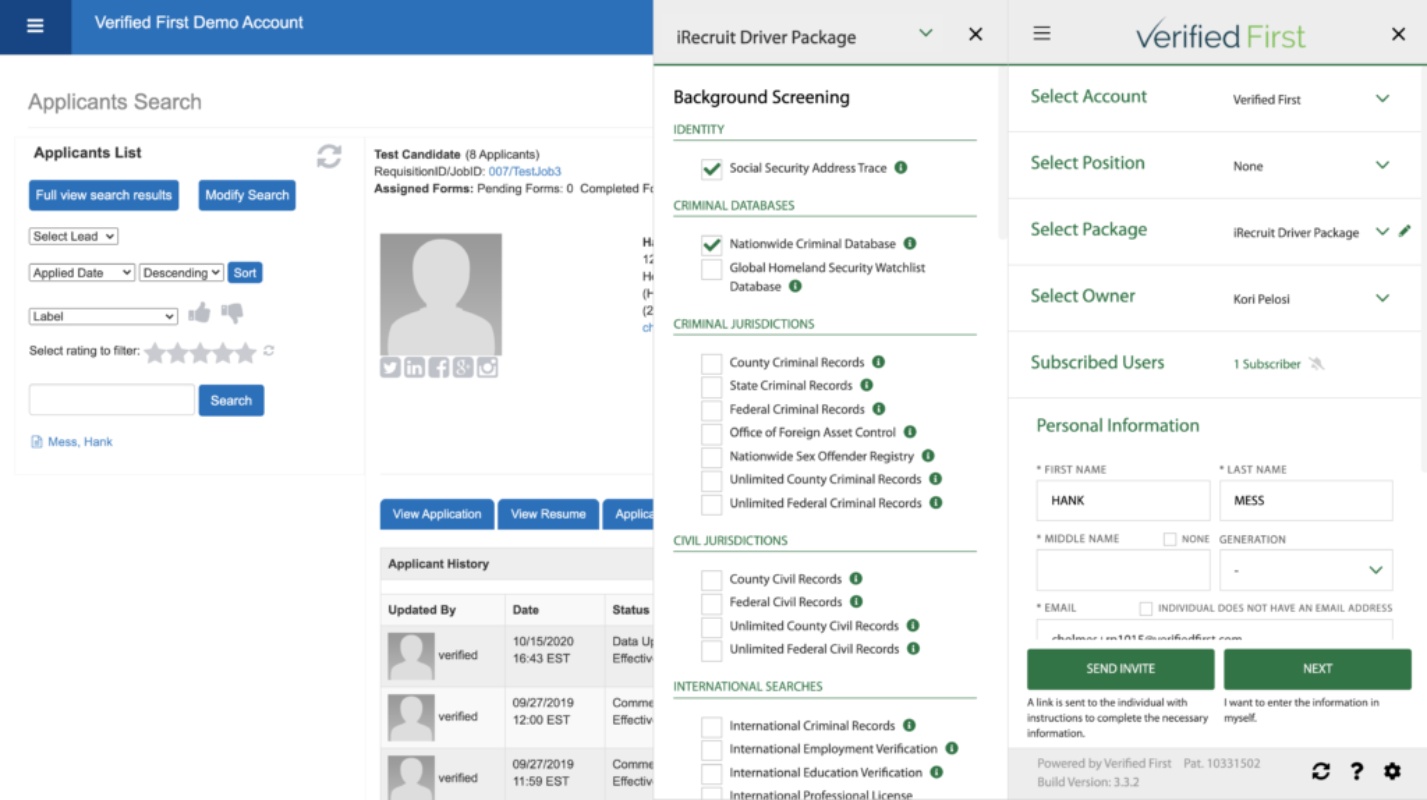1427x800 pixels.
Task: Toggle the Subscribed Users notification bell
Action: (x=1317, y=363)
